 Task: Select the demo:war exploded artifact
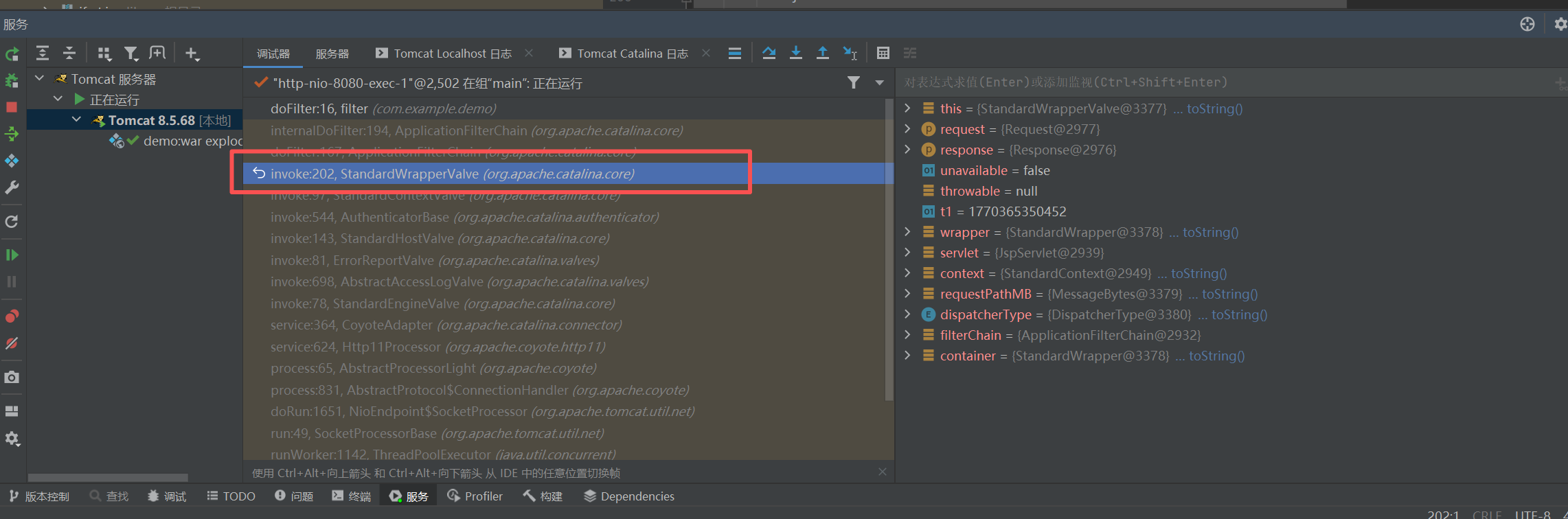coord(176,141)
